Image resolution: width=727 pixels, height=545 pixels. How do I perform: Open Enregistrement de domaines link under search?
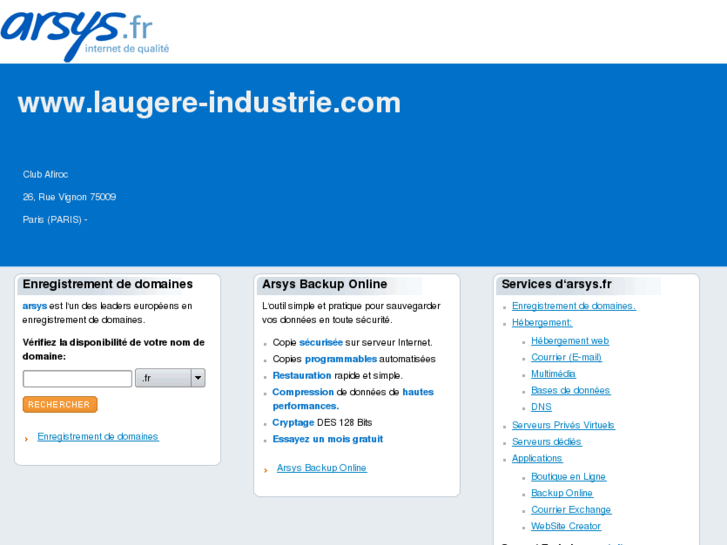pyautogui.click(x=98, y=436)
